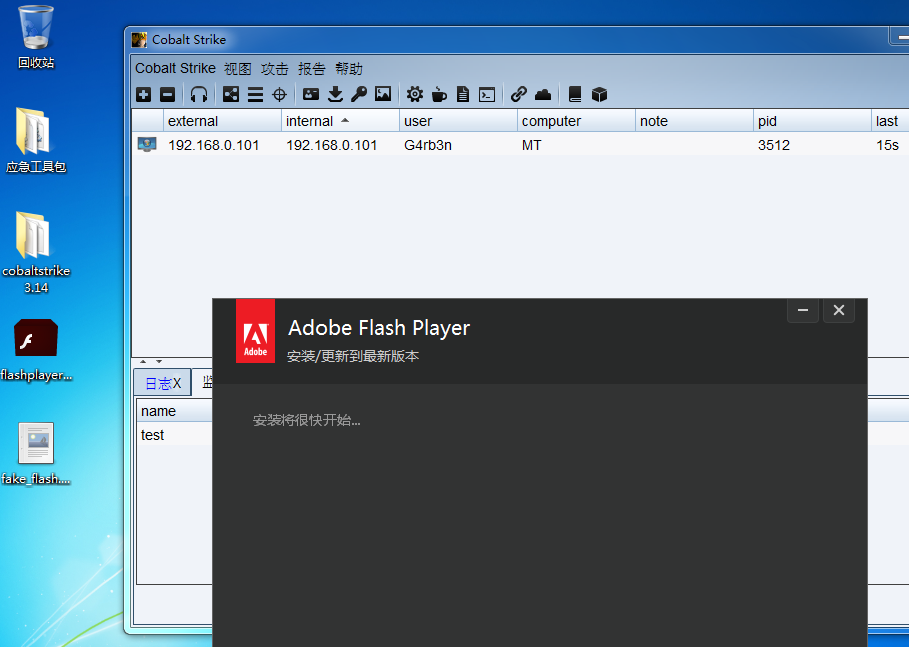Open the 帮助 (Help) menu
The width and height of the screenshot is (909, 647).
click(x=349, y=69)
